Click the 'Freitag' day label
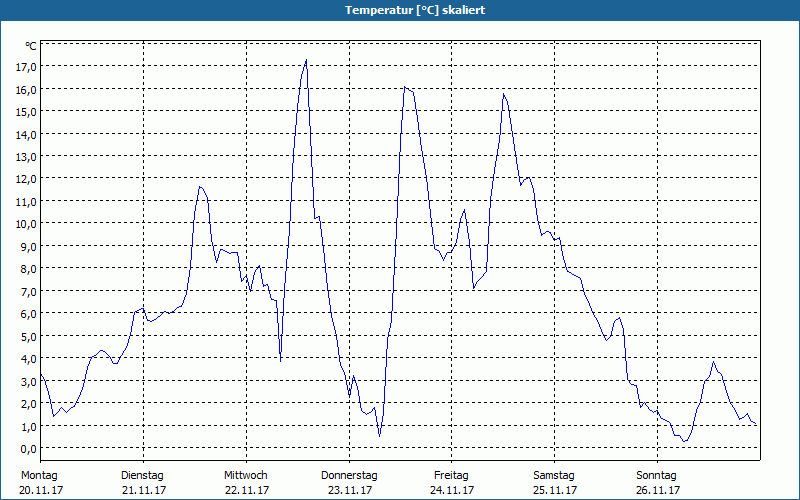Image resolution: width=800 pixels, height=500 pixels. tap(451, 476)
